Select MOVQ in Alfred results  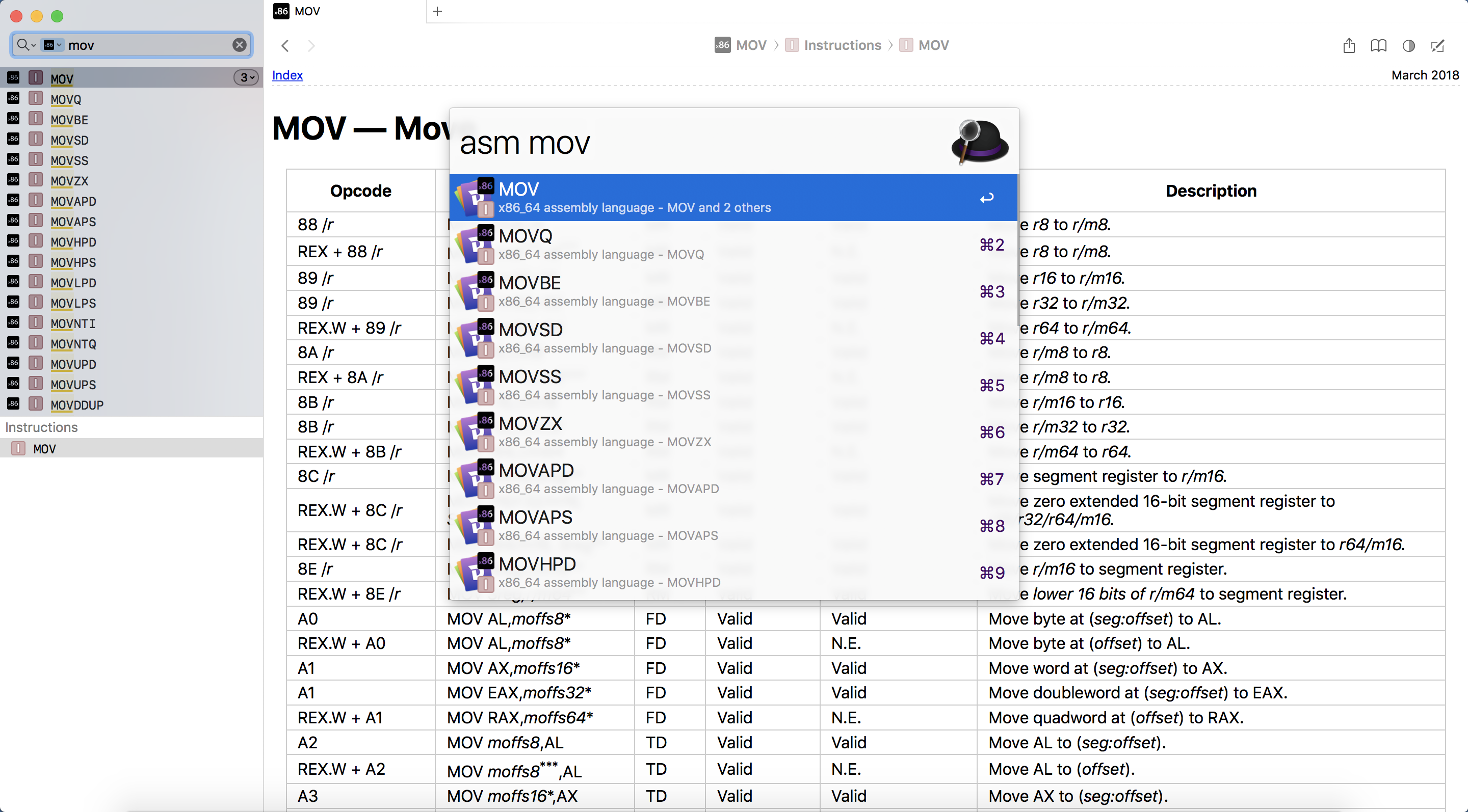coord(733,245)
